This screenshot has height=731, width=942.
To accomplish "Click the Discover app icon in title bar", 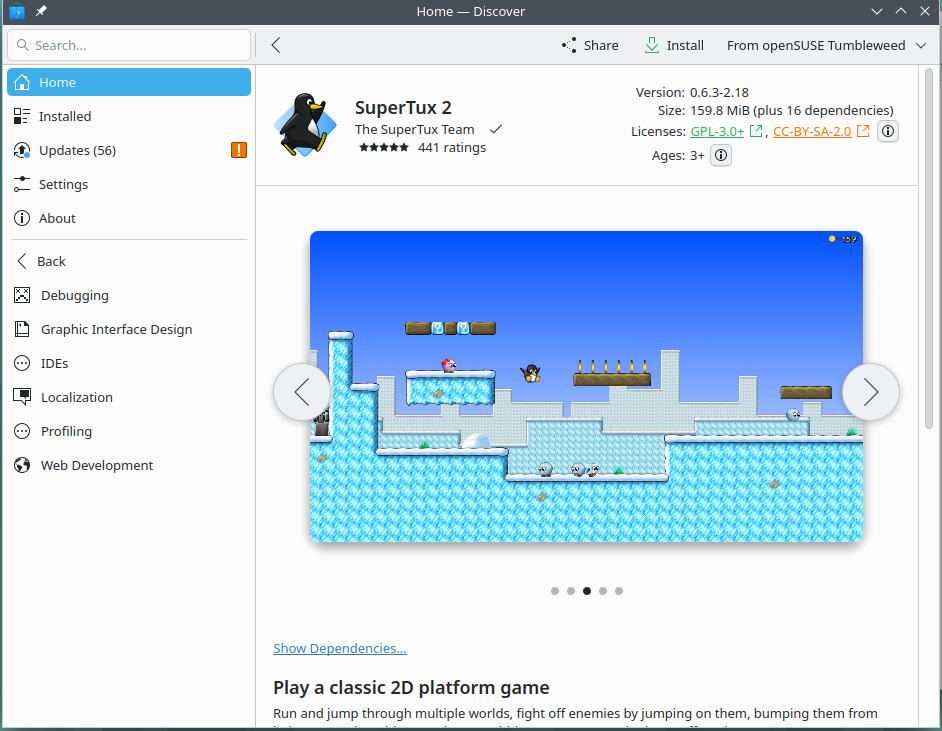I will pos(17,11).
